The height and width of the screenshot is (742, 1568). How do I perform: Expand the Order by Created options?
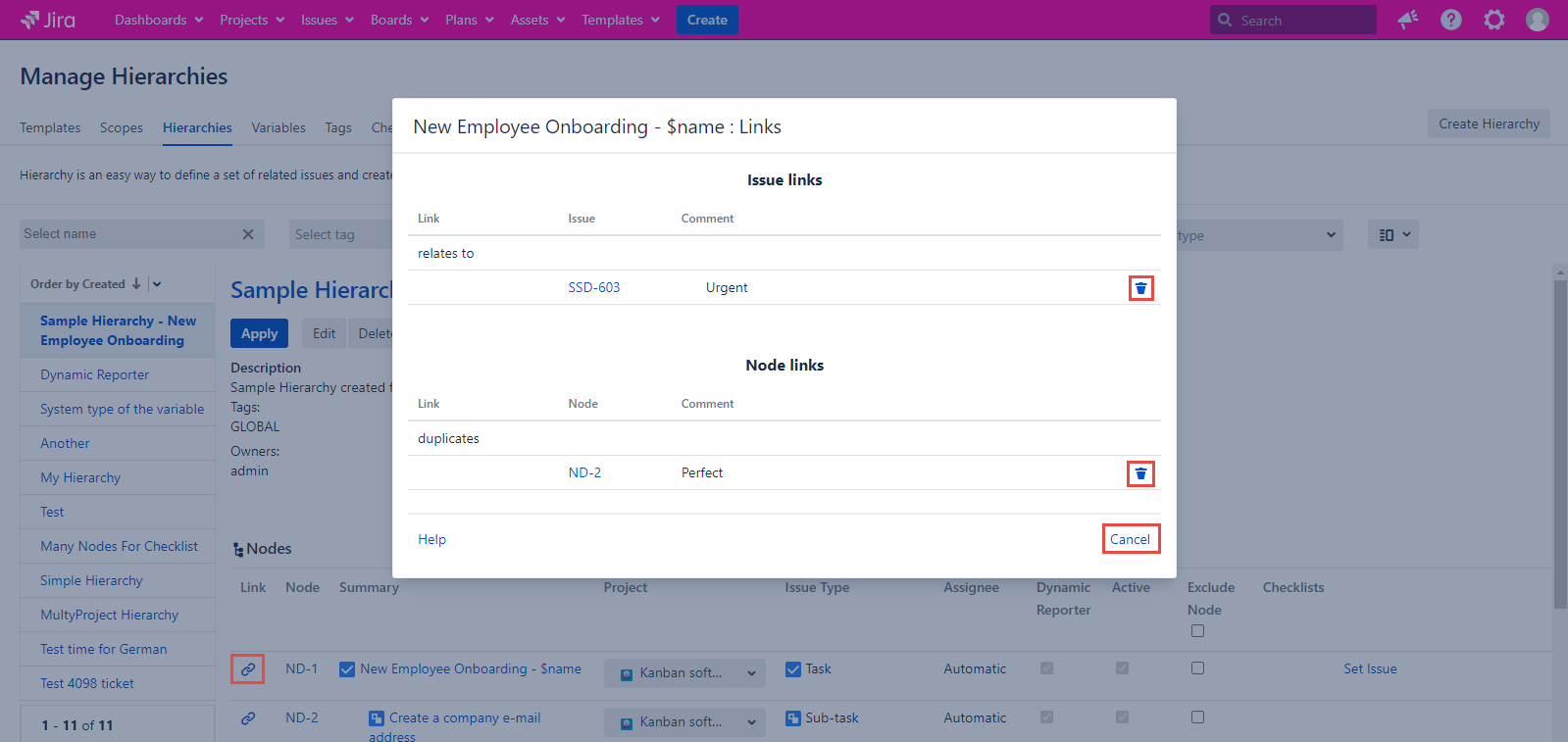(157, 284)
